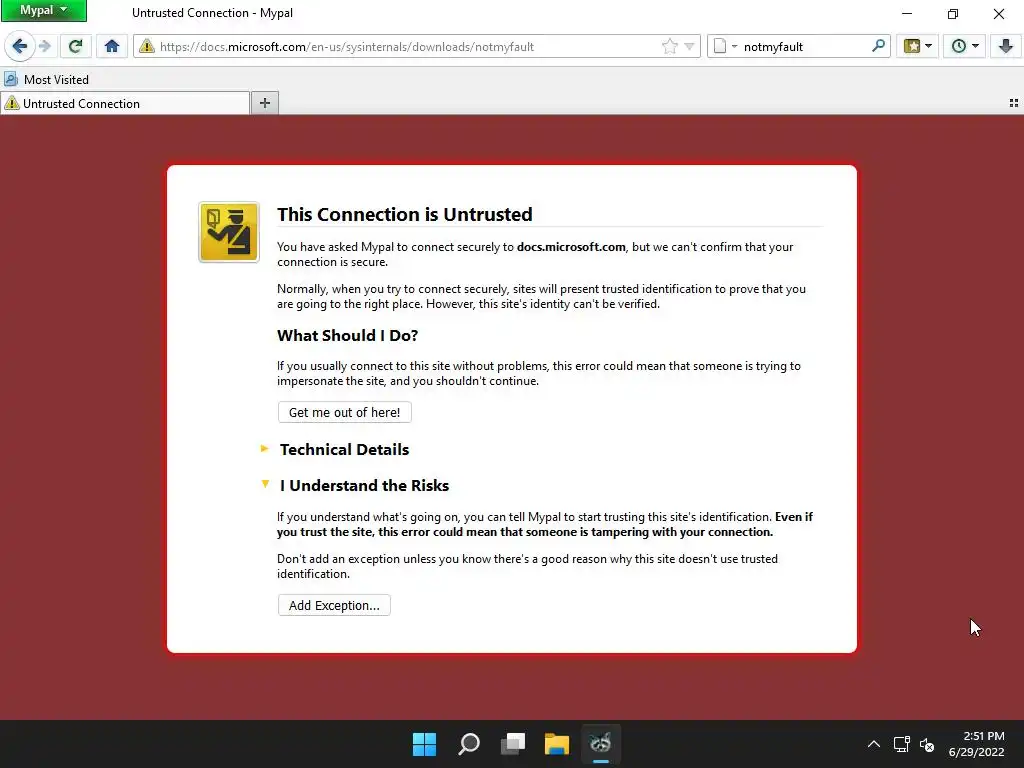Open the history clock button
The width and height of the screenshot is (1024, 768).
[959, 46]
